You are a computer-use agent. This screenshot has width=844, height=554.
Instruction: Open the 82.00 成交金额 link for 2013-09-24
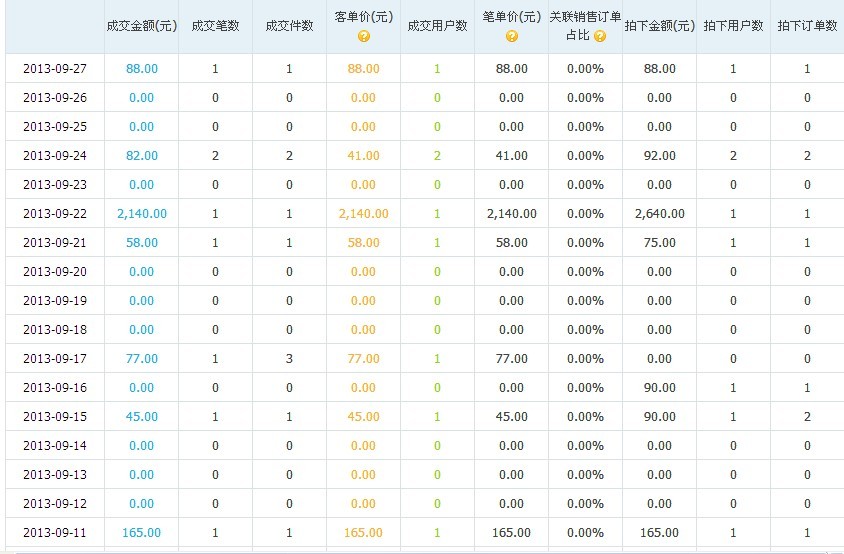142,156
